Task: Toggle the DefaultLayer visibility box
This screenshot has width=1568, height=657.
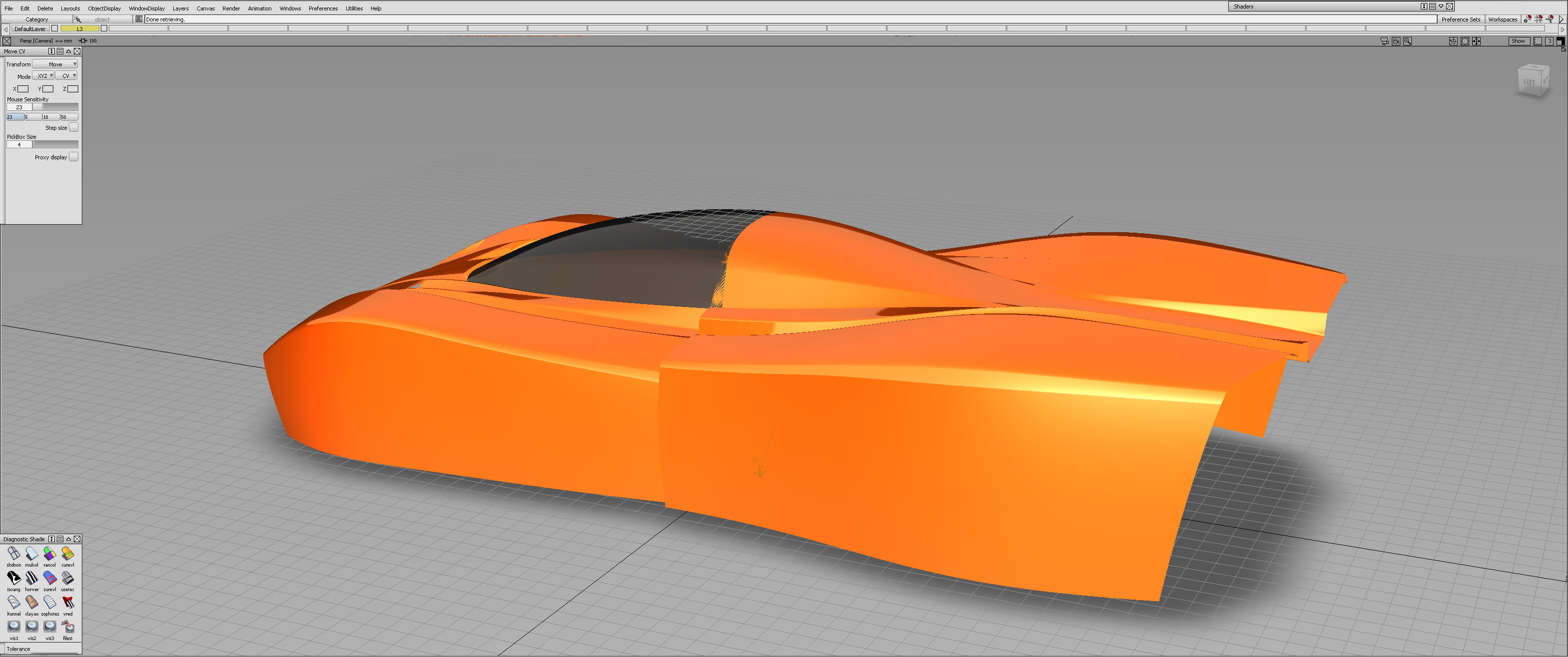Action: [x=55, y=28]
